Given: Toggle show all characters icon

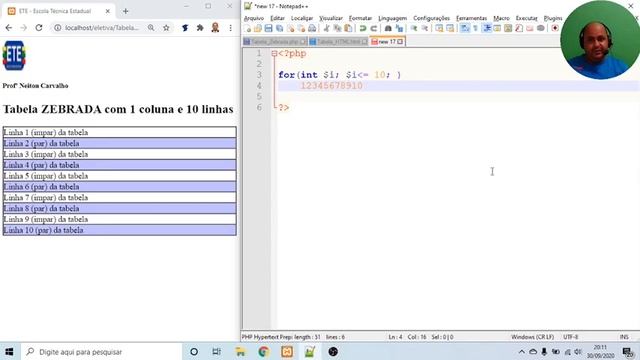Looking at the screenshot, I should coord(475,28).
